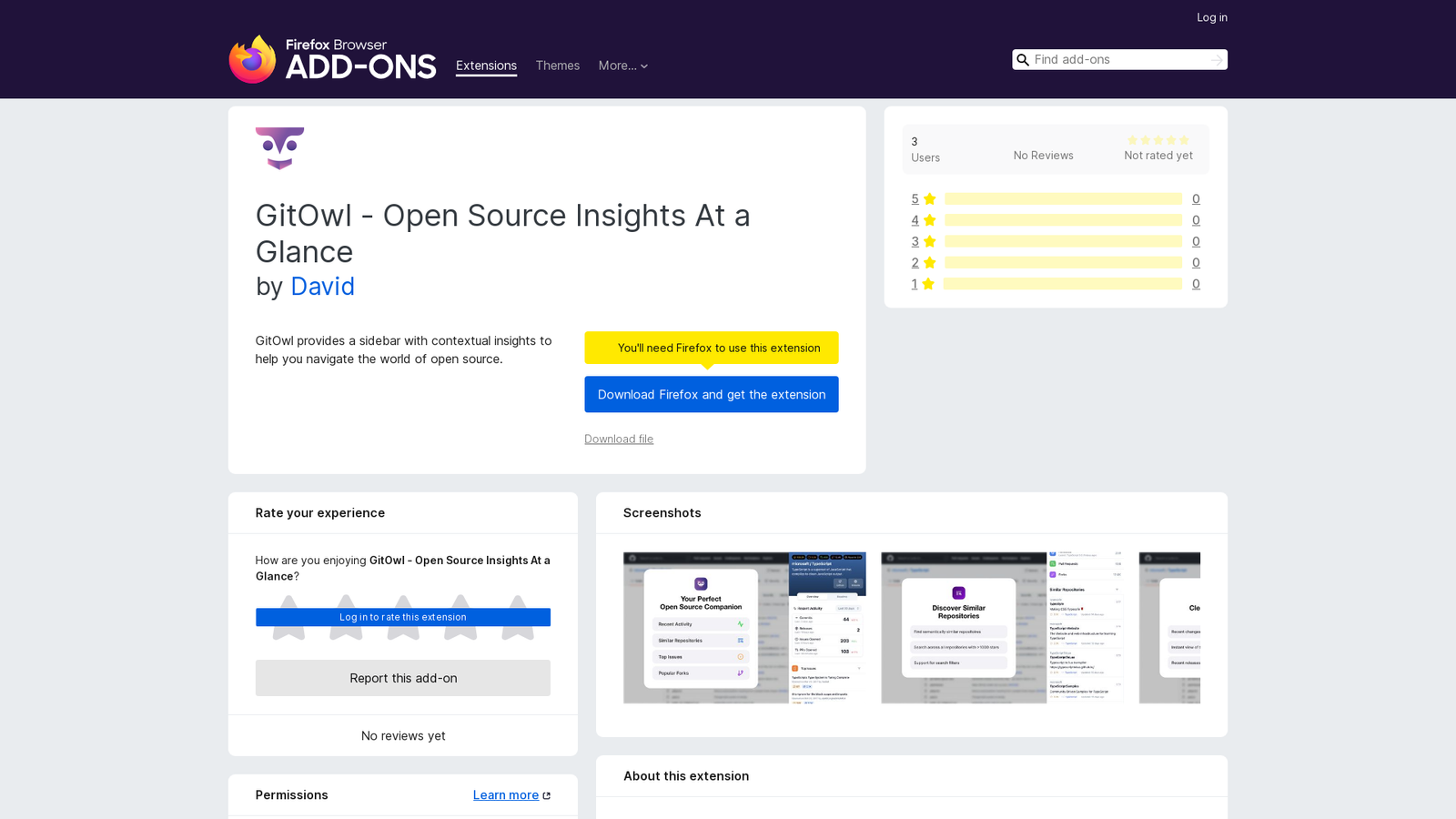Click the No Reviews text
1456x819 pixels.
(1043, 156)
